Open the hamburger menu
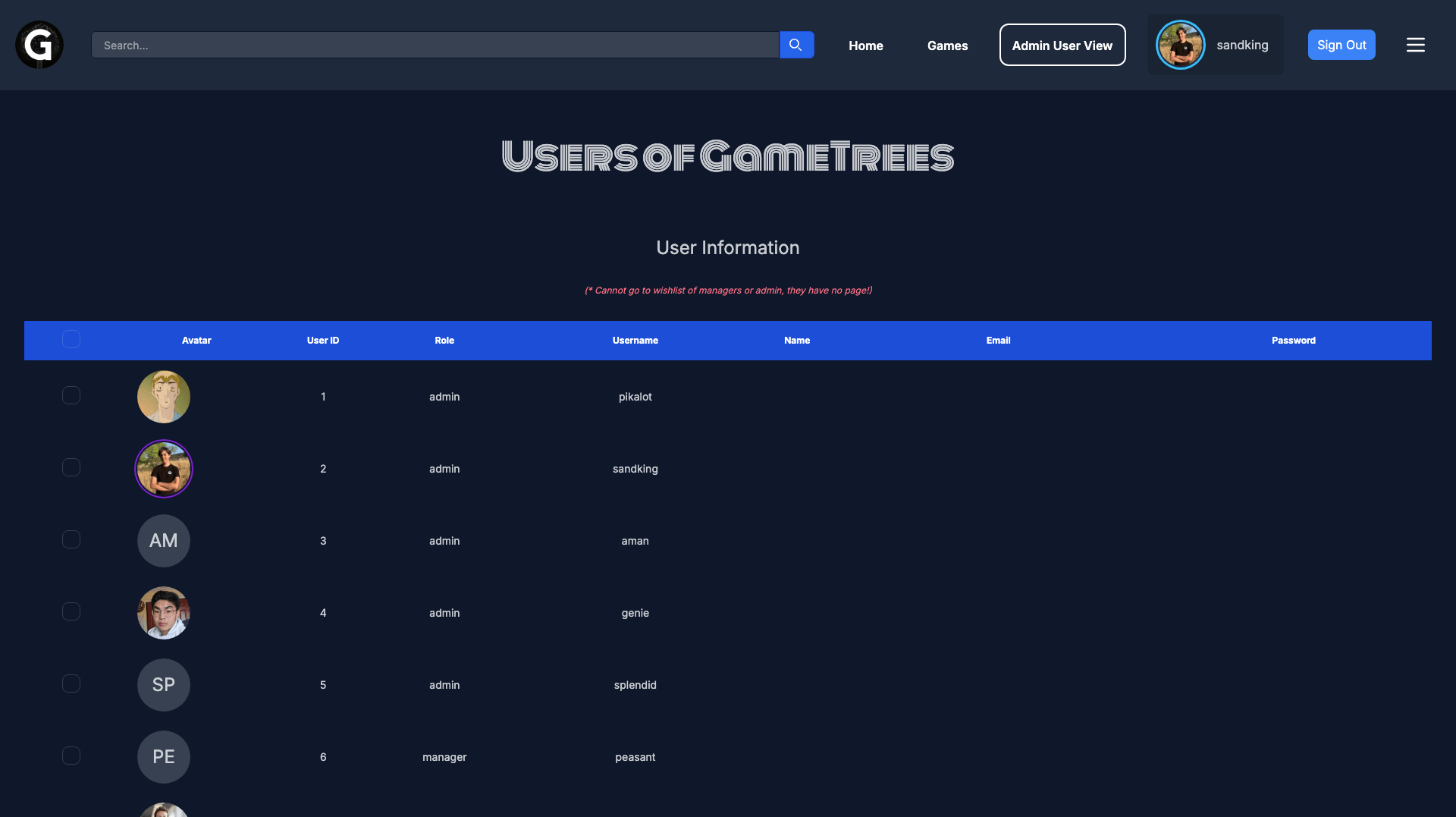1456x817 pixels. tap(1415, 45)
